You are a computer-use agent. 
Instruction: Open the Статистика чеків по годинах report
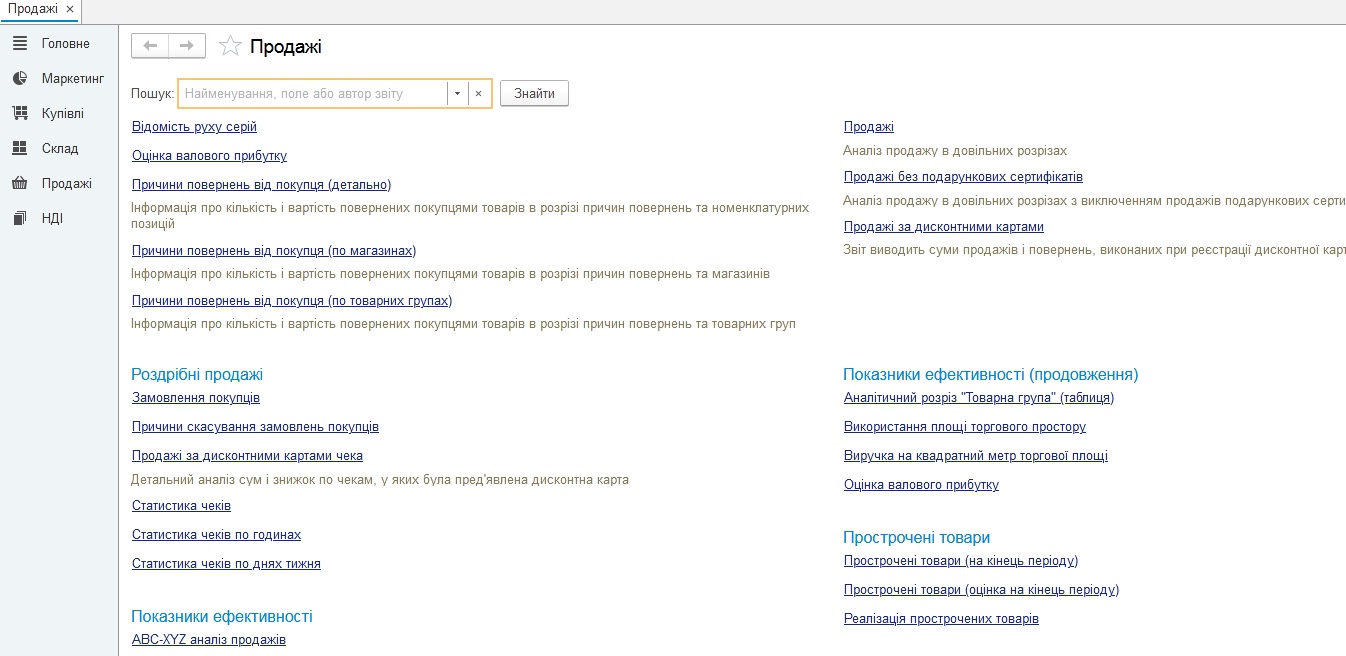pos(216,535)
